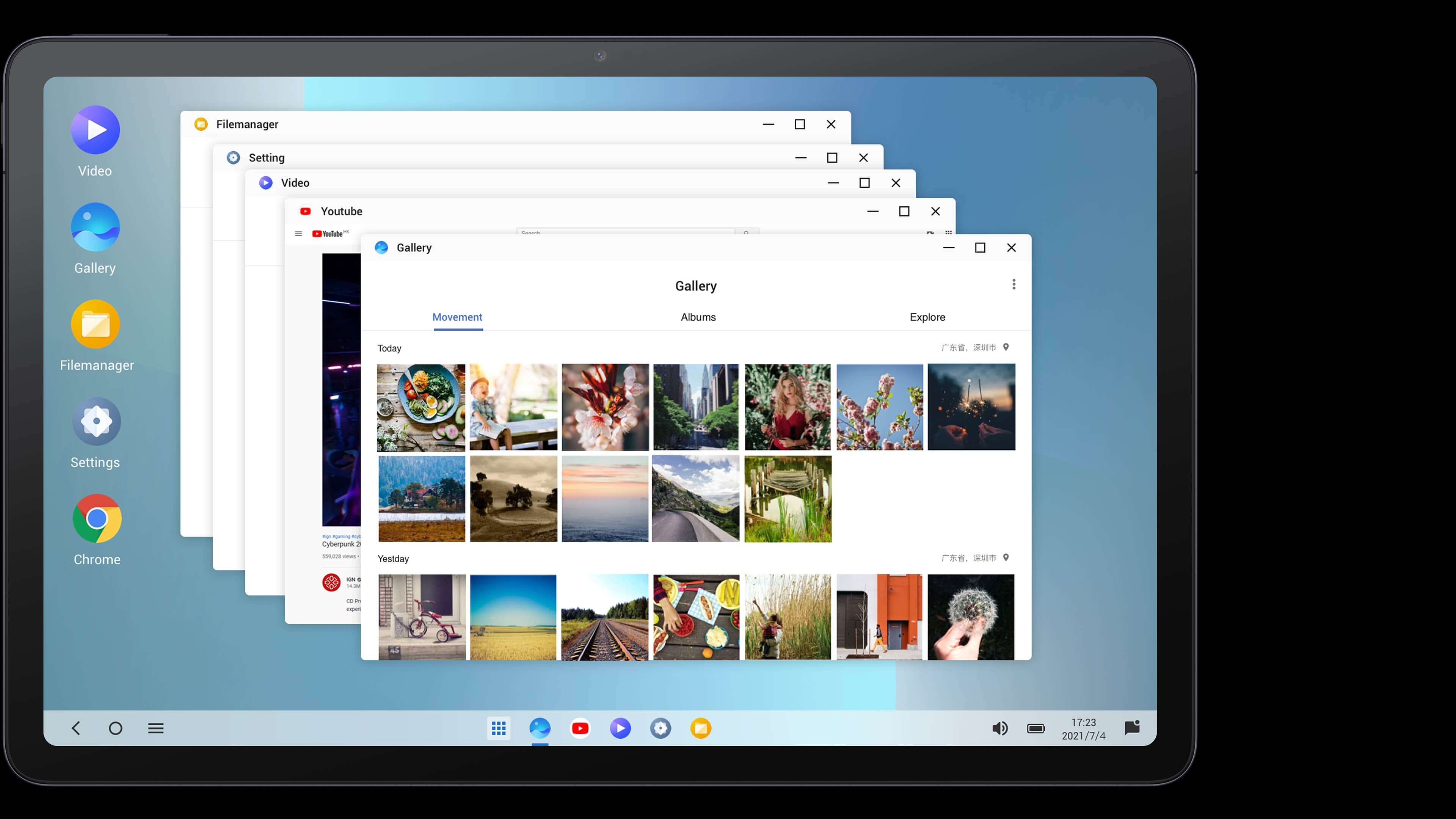Tap the circular home navigation button

(115, 728)
